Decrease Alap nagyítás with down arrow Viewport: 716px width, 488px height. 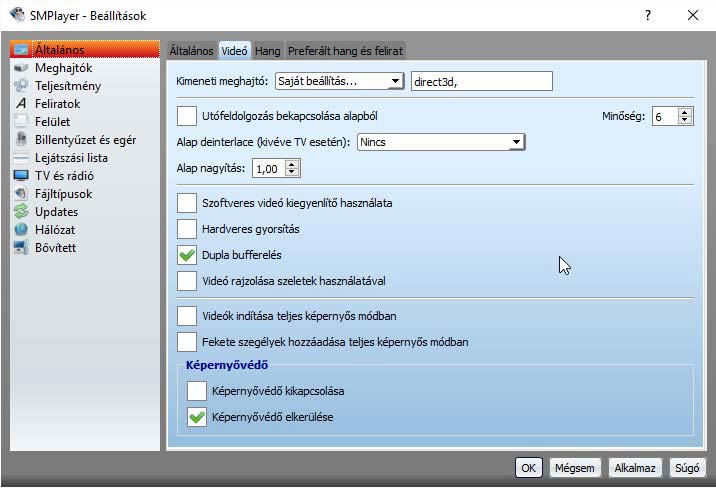(x=292, y=172)
